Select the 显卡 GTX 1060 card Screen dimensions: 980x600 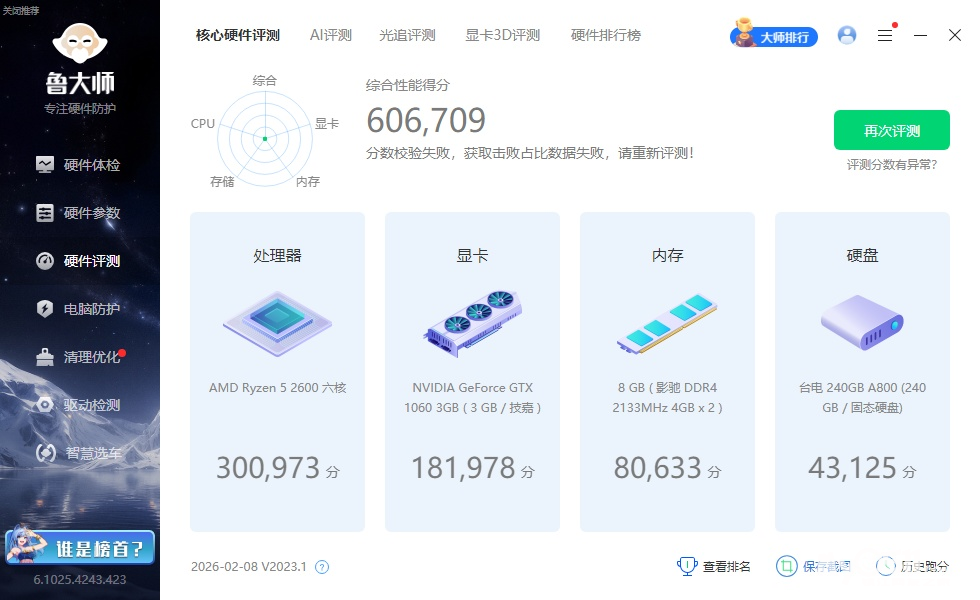[472, 372]
